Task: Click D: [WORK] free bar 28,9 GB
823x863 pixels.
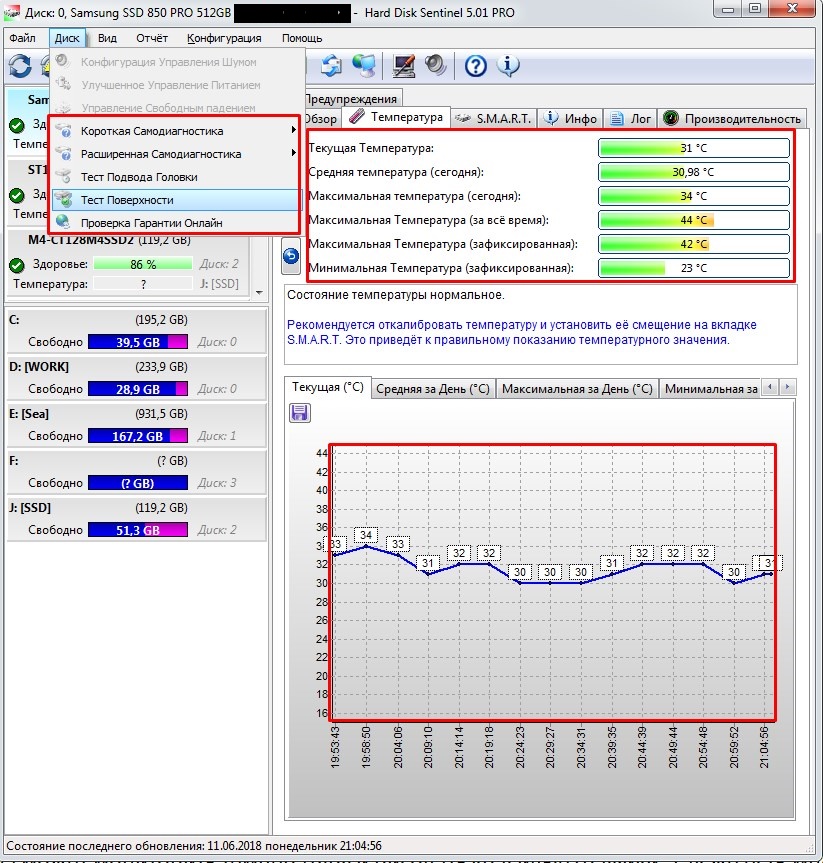Action: coord(138,389)
